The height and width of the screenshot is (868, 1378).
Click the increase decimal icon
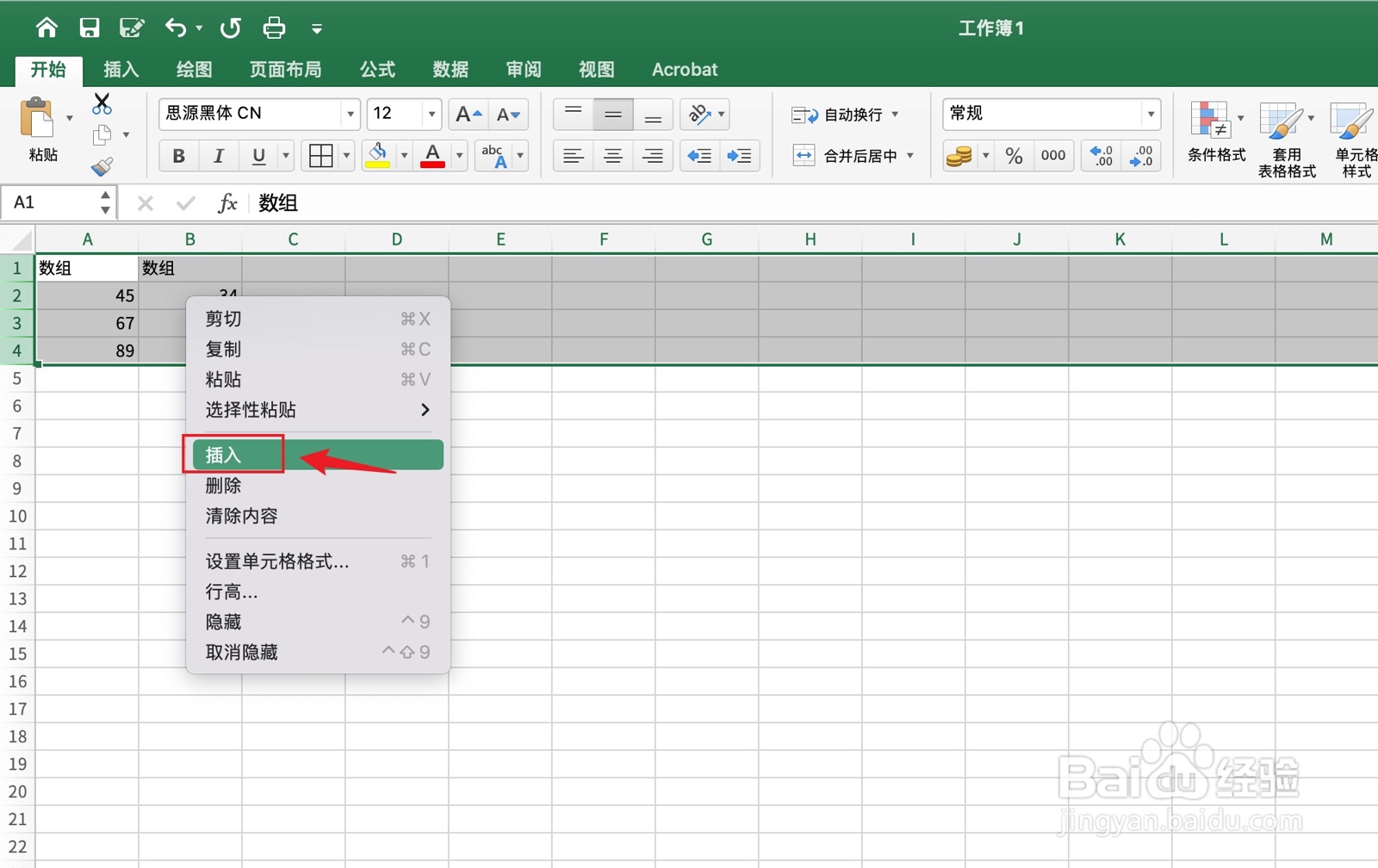pos(1100,156)
